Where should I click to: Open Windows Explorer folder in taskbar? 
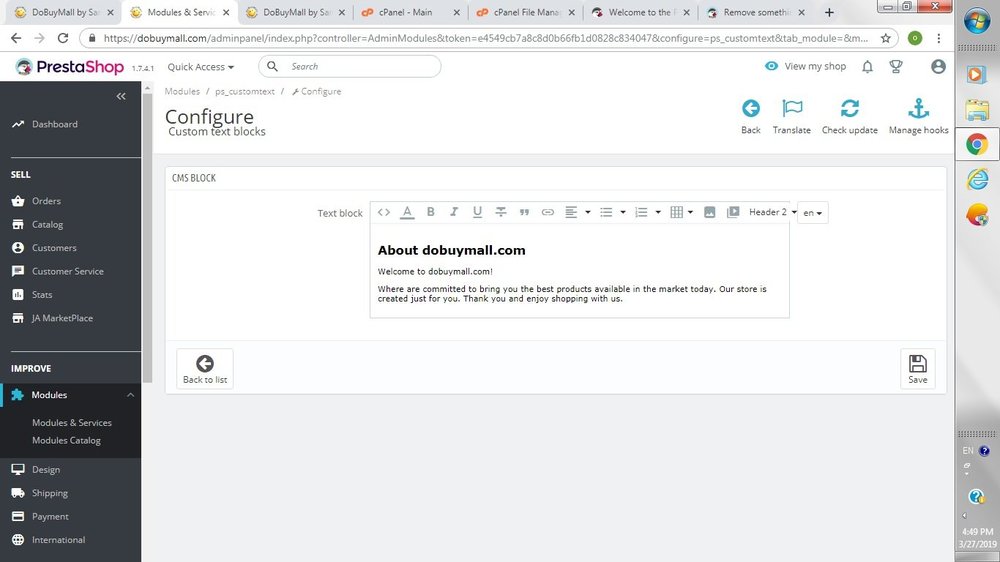click(x=977, y=110)
